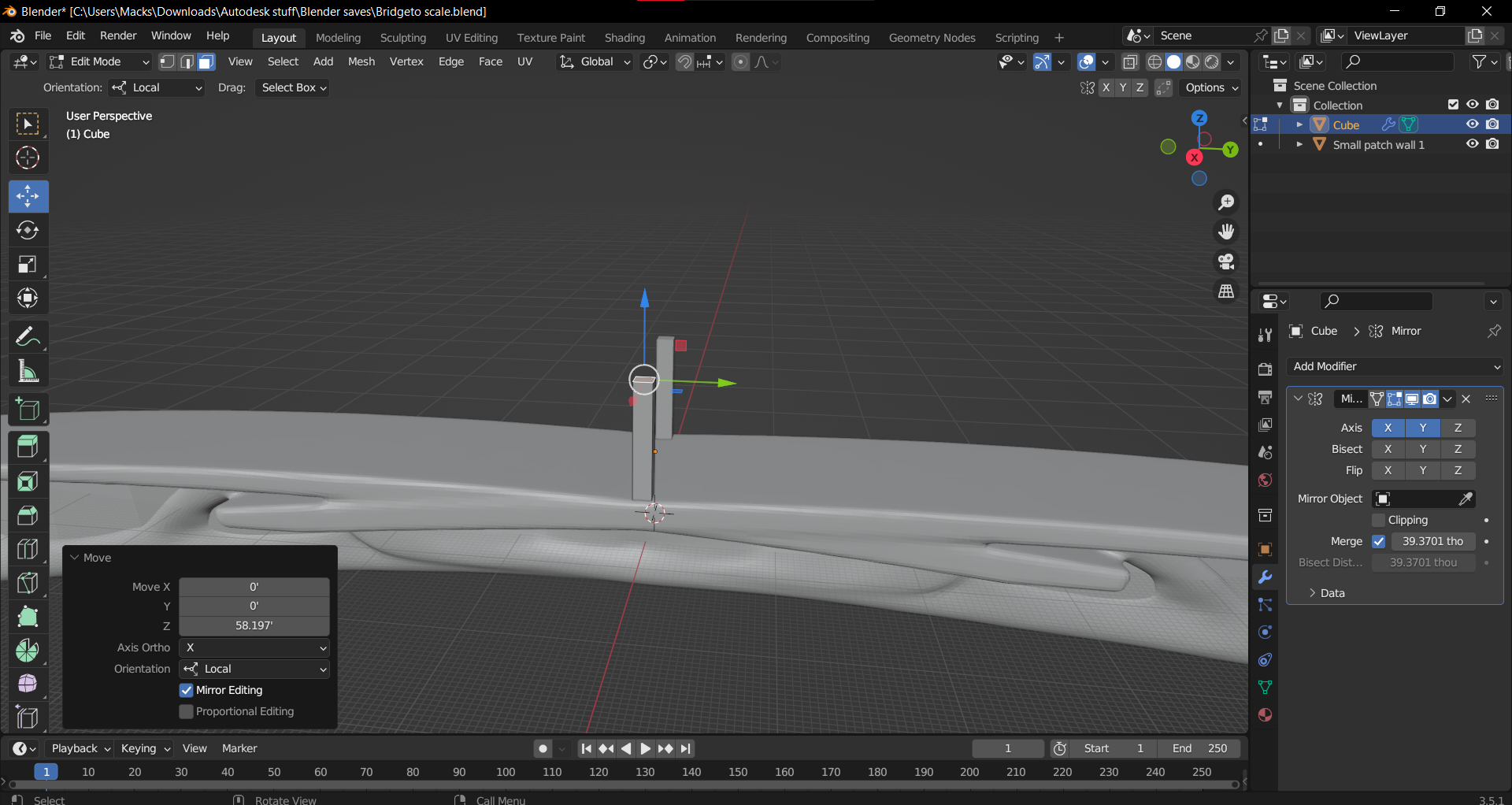Zoom viewport with magnifier icon
1512x805 pixels.
pos(1226,202)
